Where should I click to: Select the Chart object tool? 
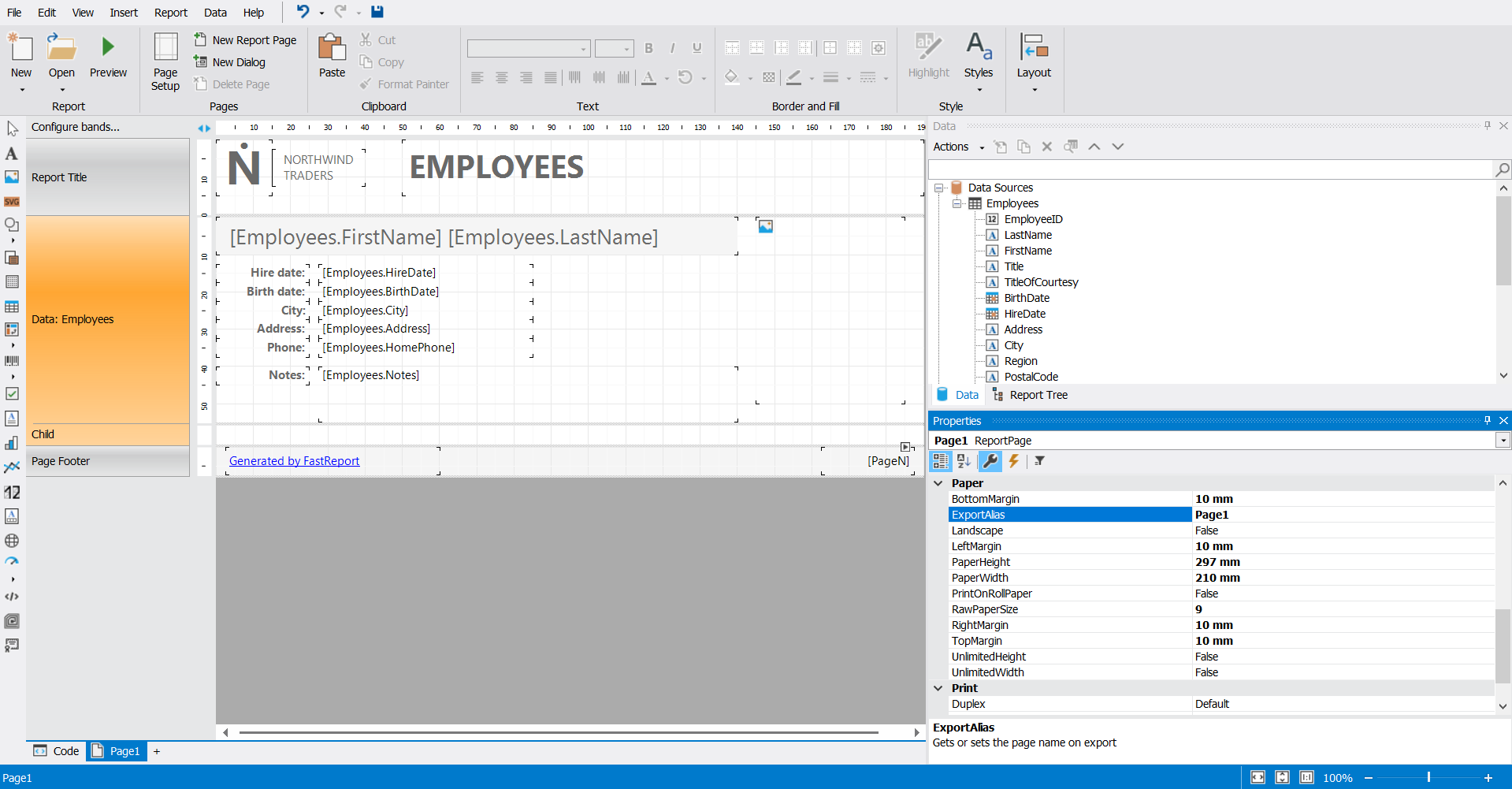coord(12,443)
